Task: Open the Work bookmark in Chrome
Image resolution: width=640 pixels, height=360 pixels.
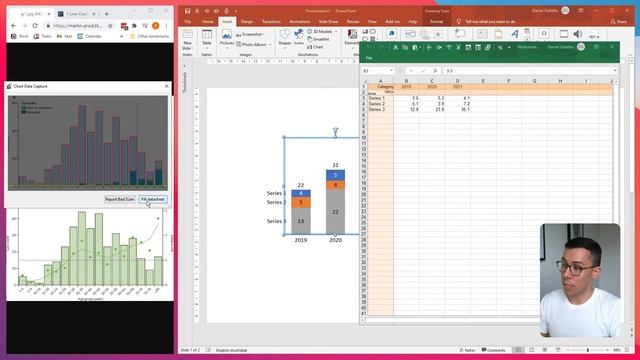Action: (x=20, y=36)
